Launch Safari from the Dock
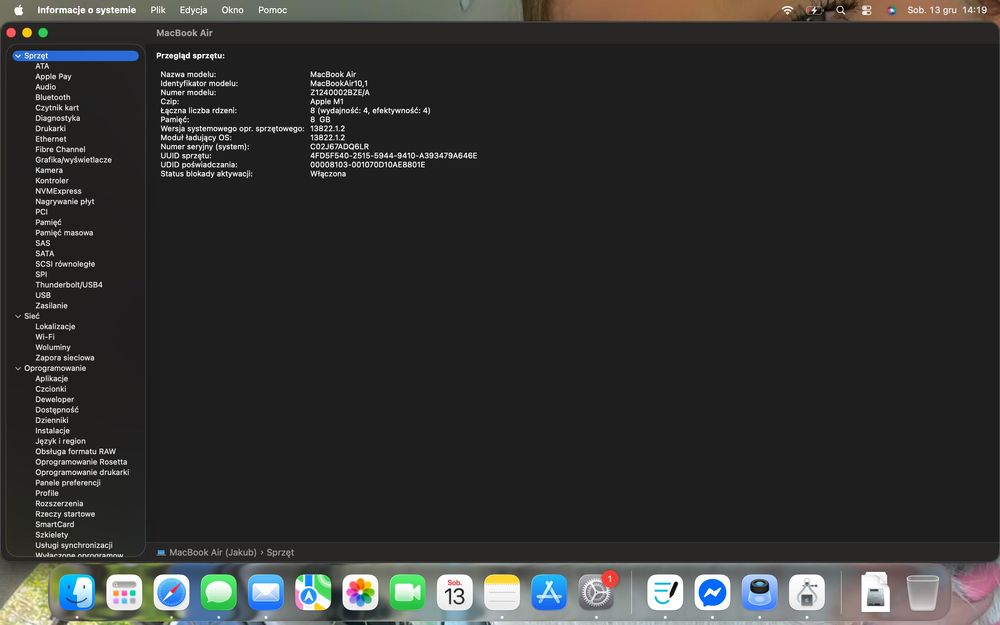The width and height of the screenshot is (1000, 625). pyautogui.click(x=172, y=592)
